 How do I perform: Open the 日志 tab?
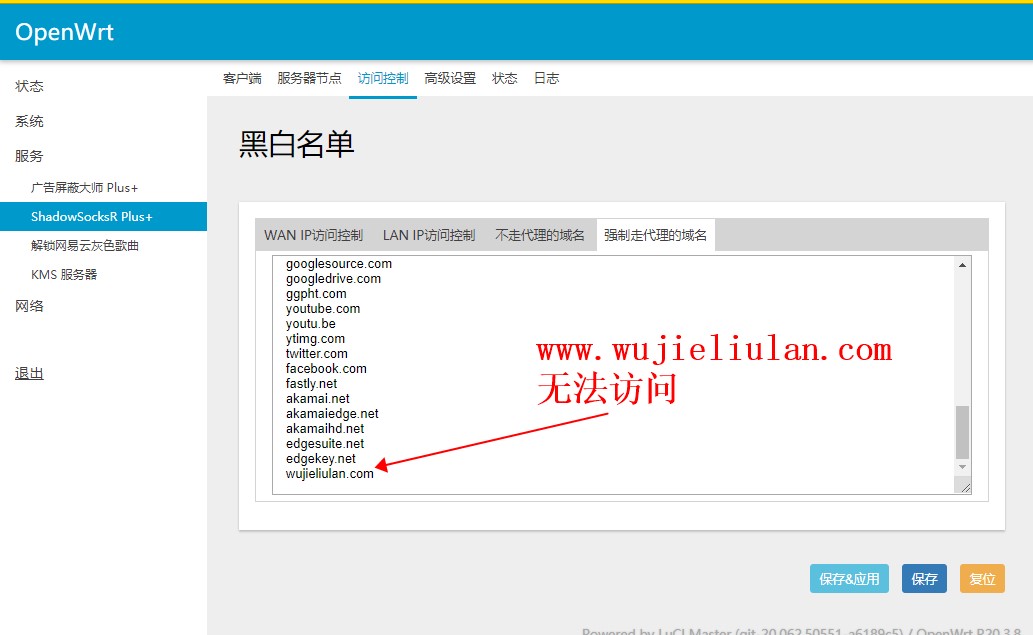pyautogui.click(x=546, y=76)
